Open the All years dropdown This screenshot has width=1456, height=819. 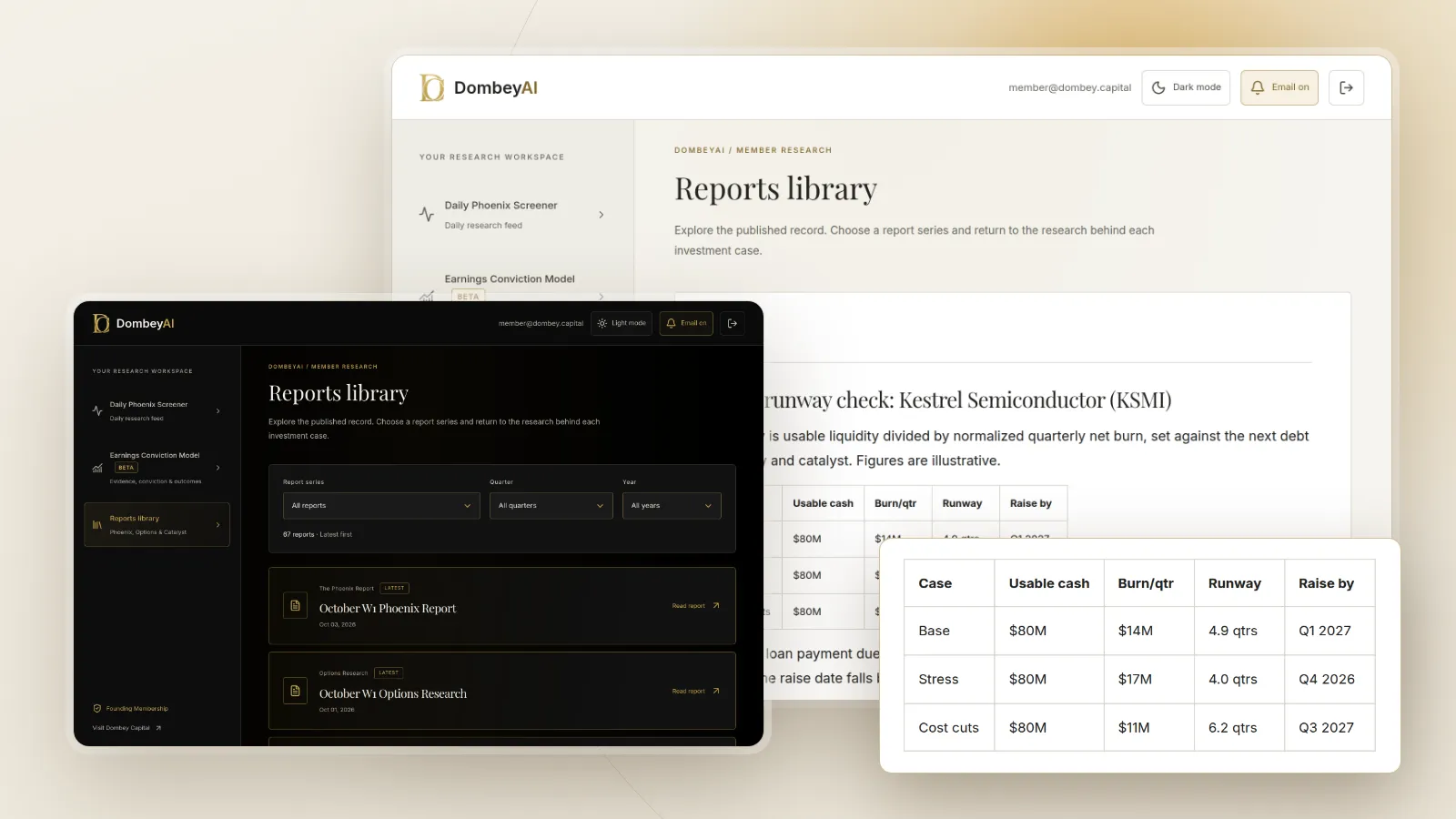(672, 506)
